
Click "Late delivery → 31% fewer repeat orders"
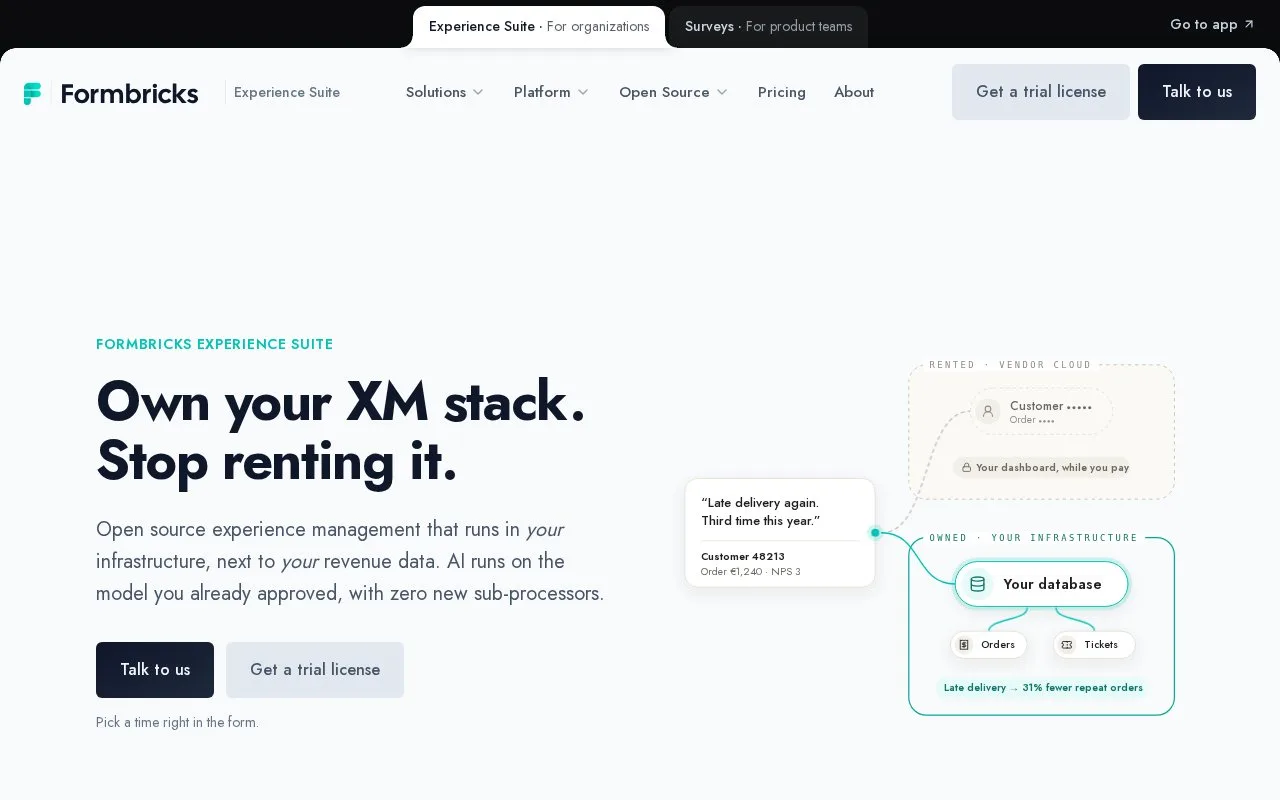click(1043, 688)
